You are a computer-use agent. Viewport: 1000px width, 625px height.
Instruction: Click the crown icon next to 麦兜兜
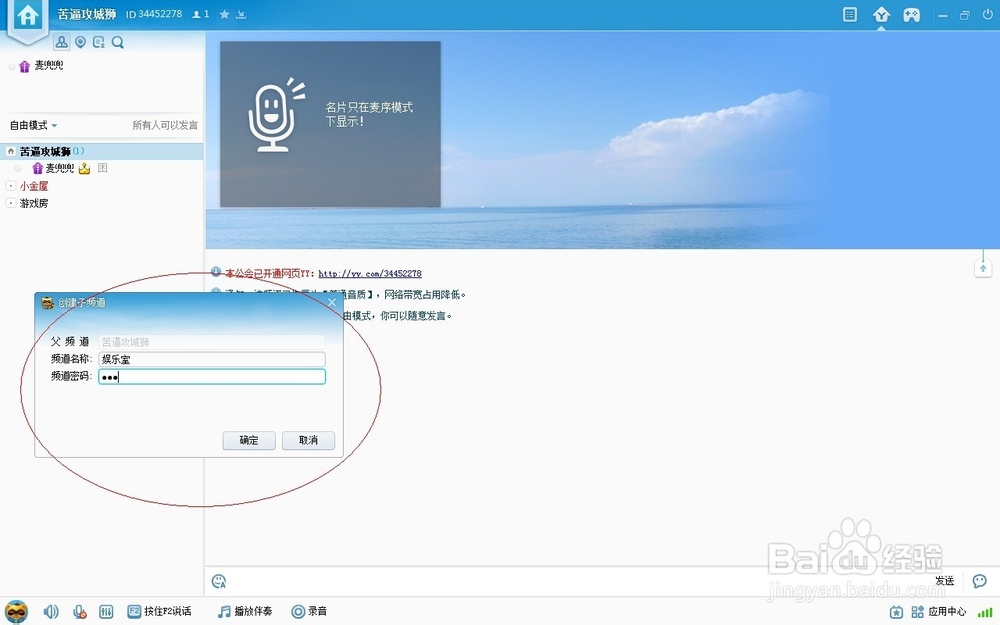click(x=84, y=168)
